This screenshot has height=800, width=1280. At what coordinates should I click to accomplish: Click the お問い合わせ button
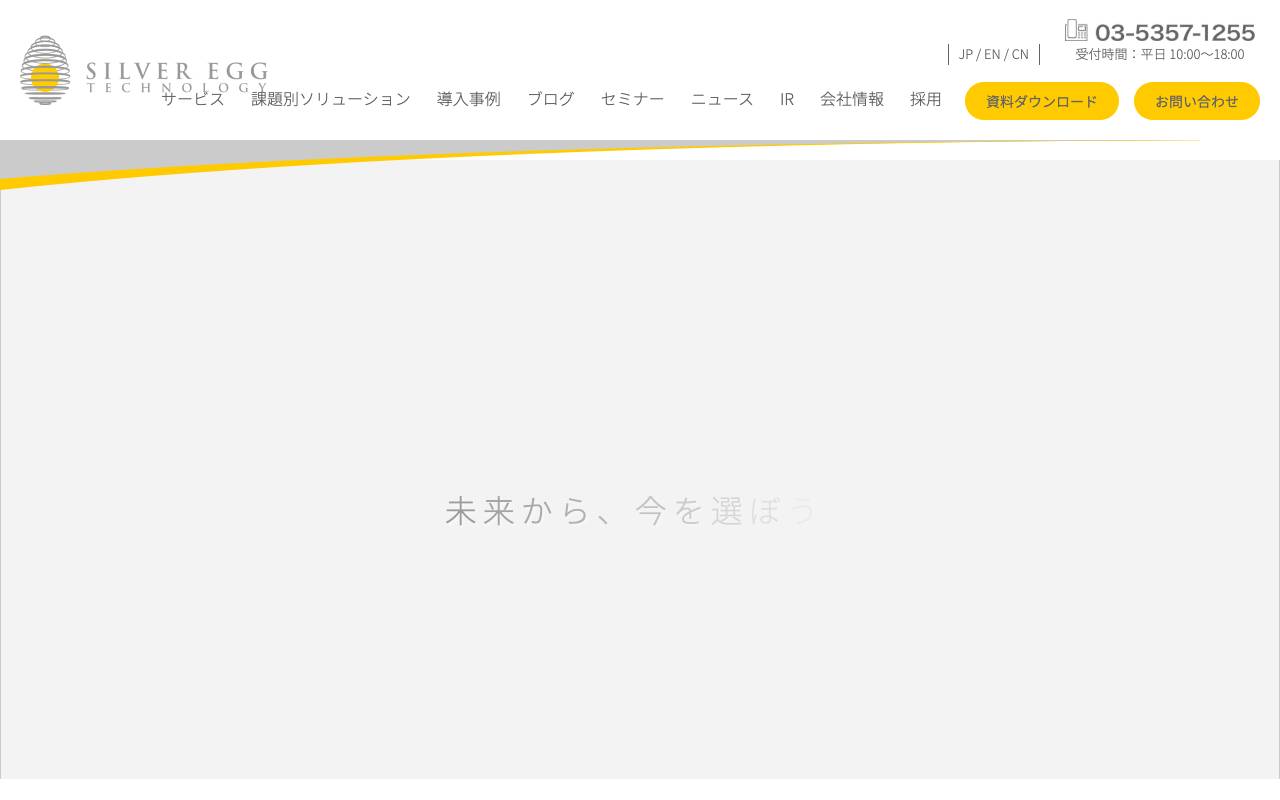point(1196,101)
